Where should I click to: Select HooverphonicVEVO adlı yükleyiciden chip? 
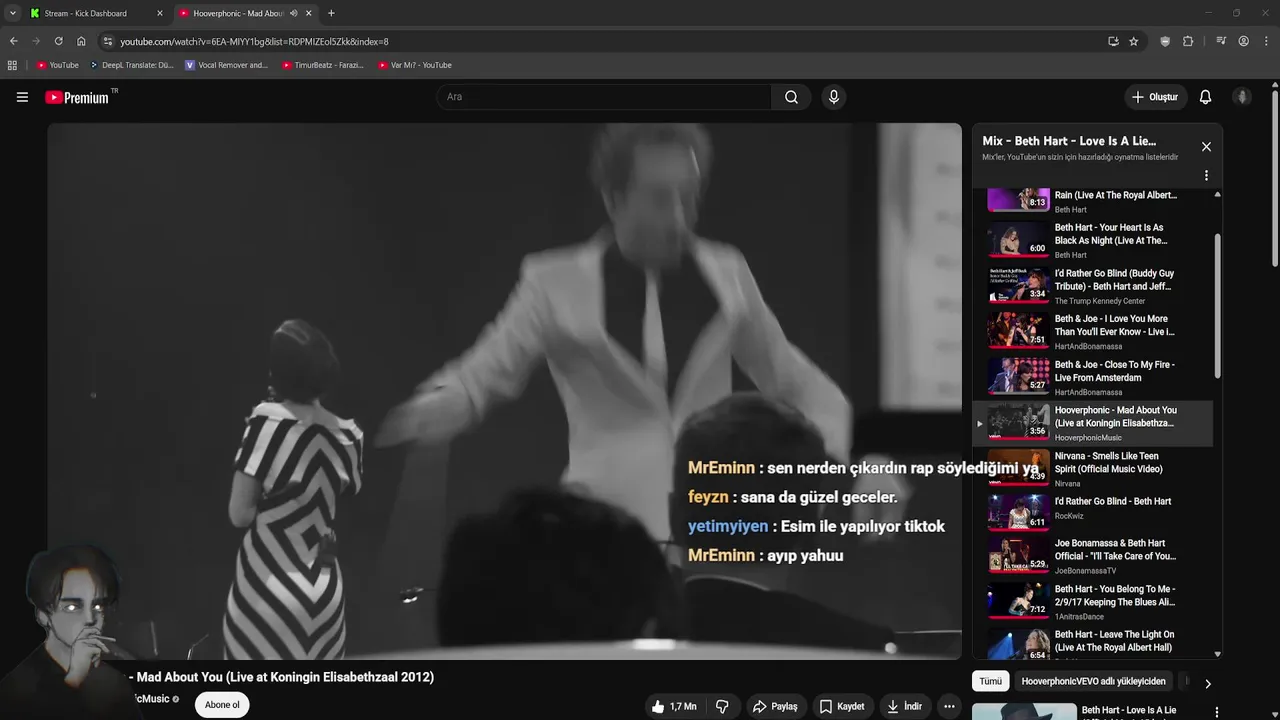pos(1093,681)
